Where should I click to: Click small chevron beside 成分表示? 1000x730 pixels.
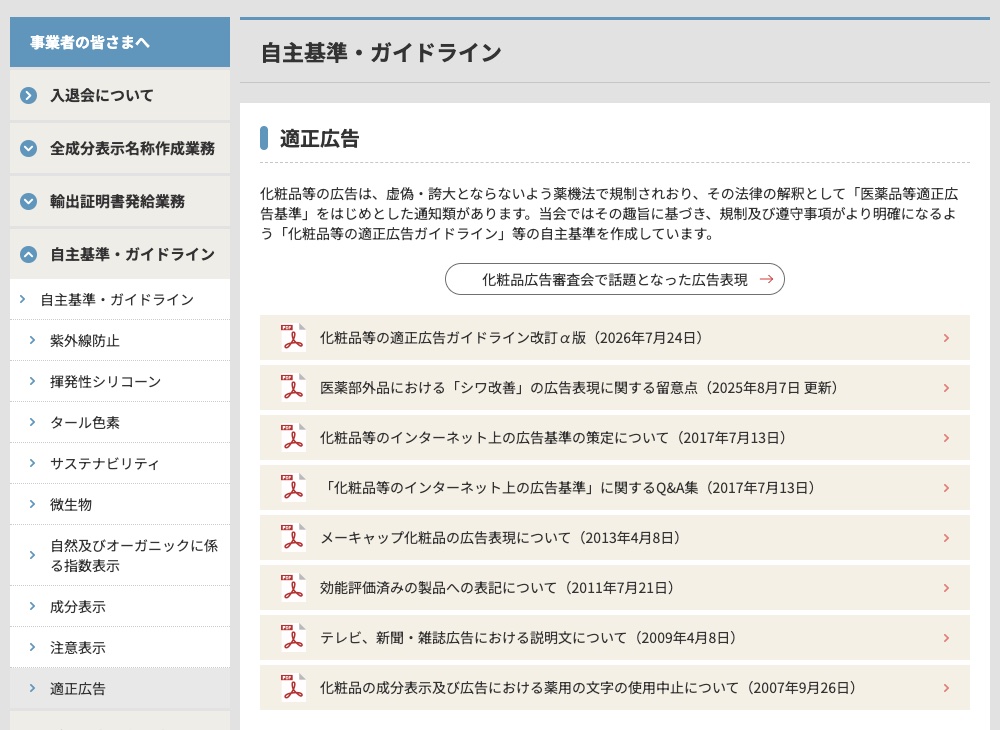(x=32, y=606)
